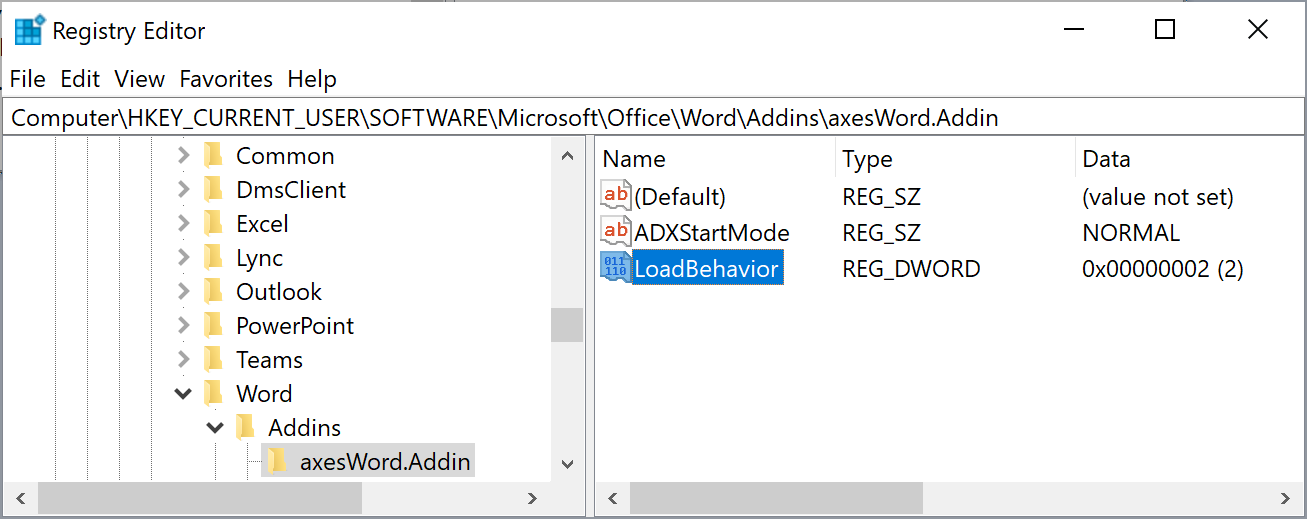This screenshot has width=1307, height=519.
Task: Expand the Lync key
Action: click(183, 258)
